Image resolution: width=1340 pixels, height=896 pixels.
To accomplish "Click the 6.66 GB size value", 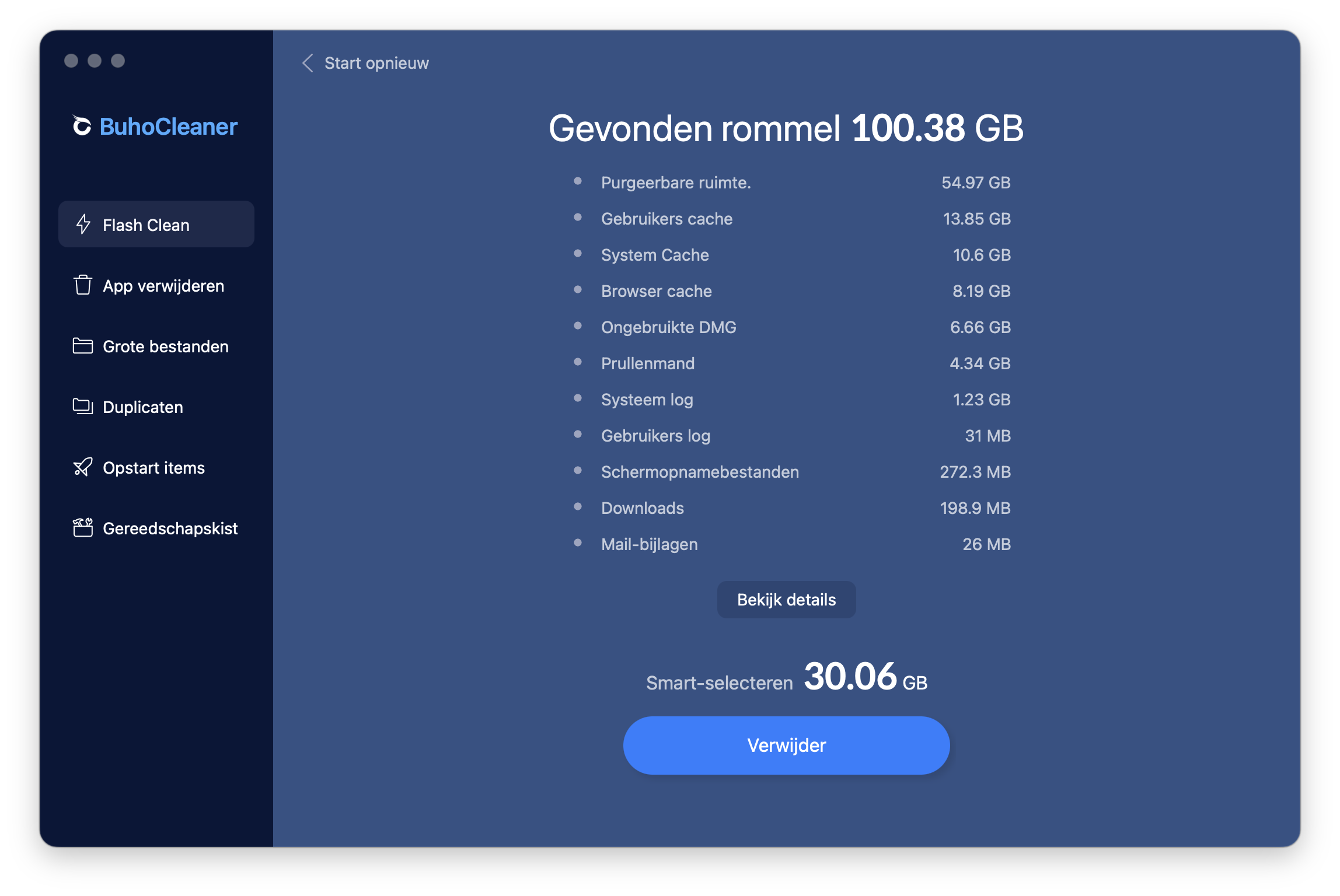I will [x=980, y=327].
